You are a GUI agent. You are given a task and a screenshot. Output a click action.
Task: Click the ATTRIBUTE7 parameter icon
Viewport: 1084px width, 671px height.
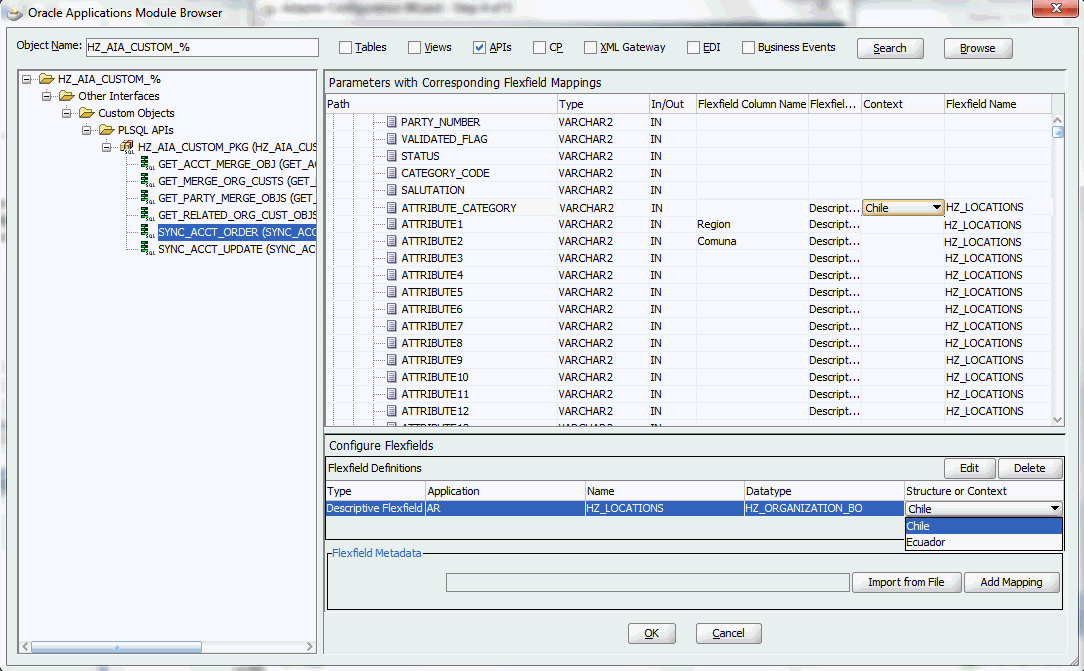pyautogui.click(x=392, y=325)
